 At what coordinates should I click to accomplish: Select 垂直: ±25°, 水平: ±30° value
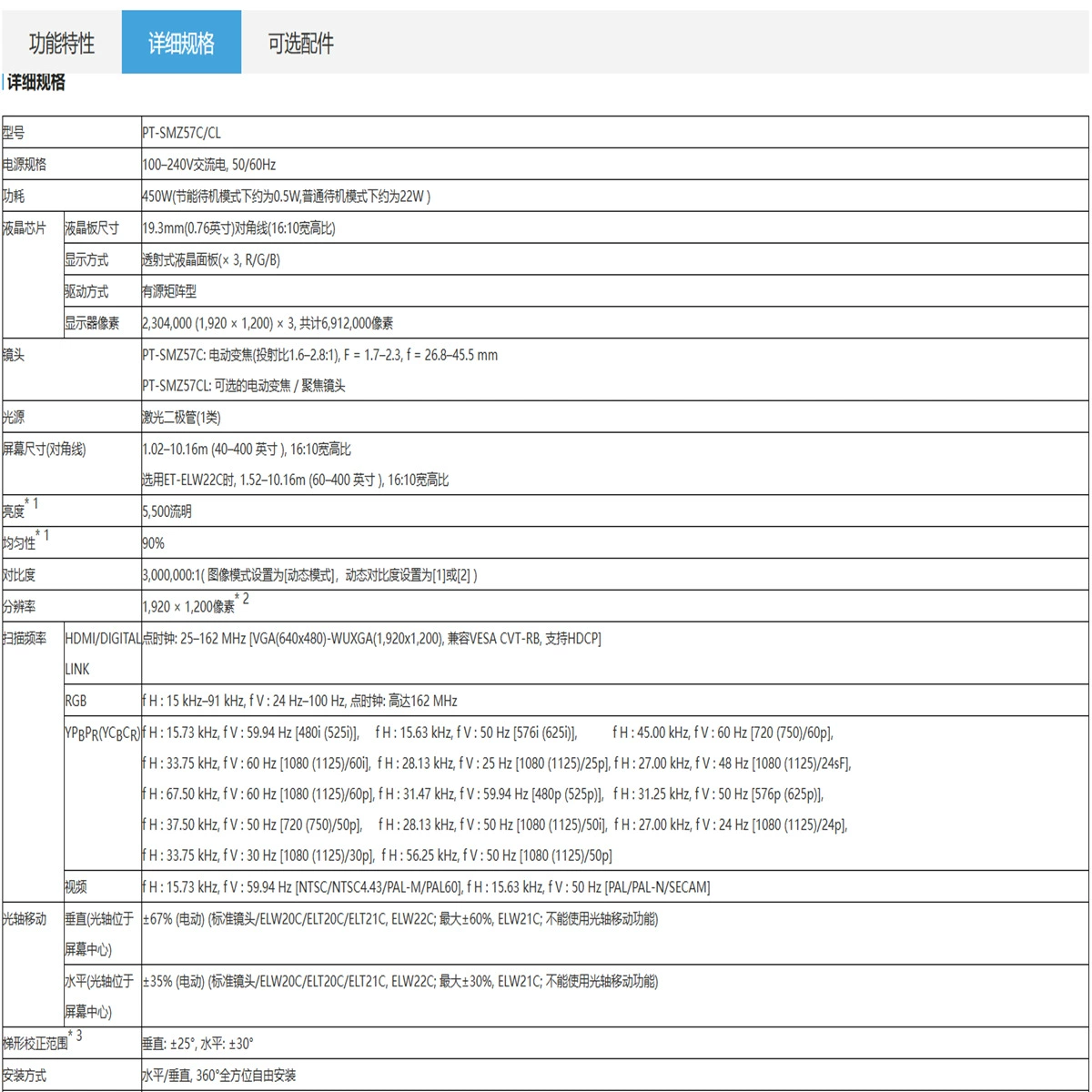197,1044
